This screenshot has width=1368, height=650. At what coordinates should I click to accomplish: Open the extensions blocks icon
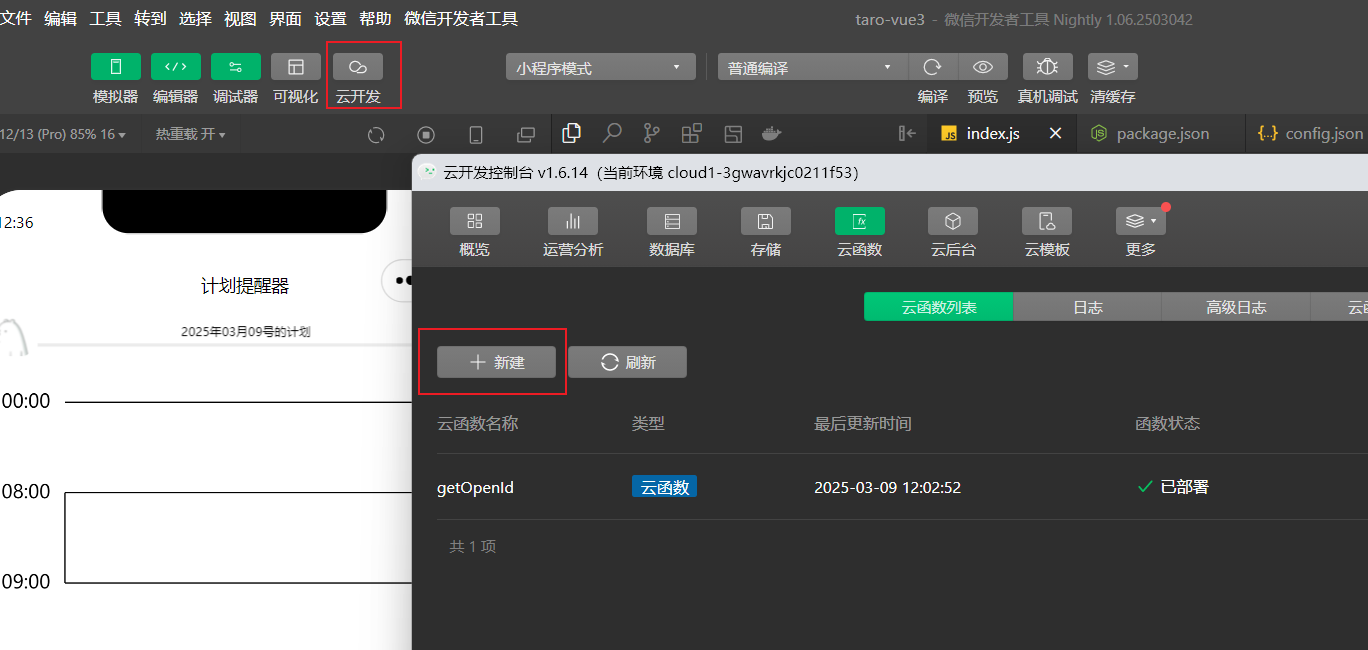click(x=691, y=133)
